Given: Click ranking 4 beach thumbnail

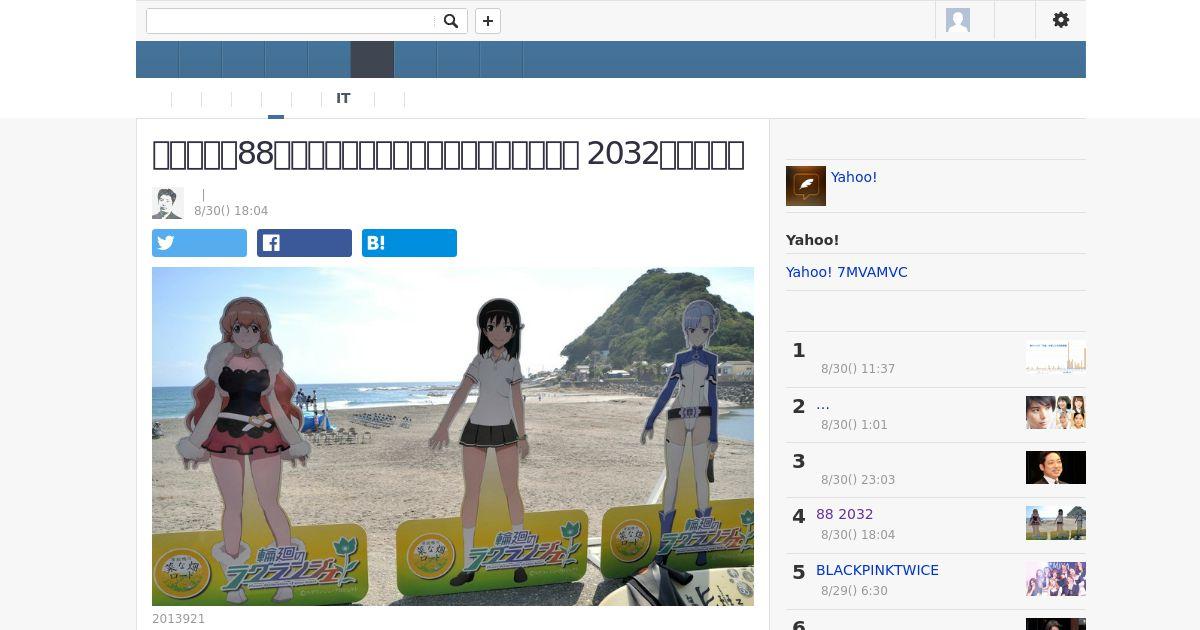Looking at the screenshot, I should 1056,523.
